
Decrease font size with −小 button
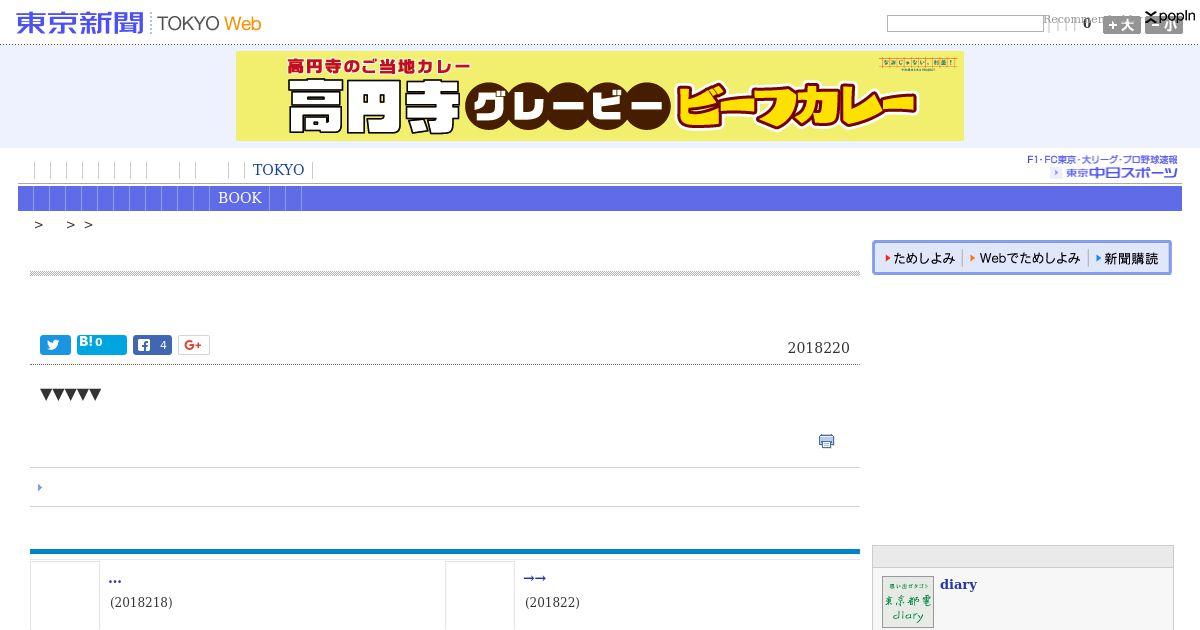[x=1164, y=25]
